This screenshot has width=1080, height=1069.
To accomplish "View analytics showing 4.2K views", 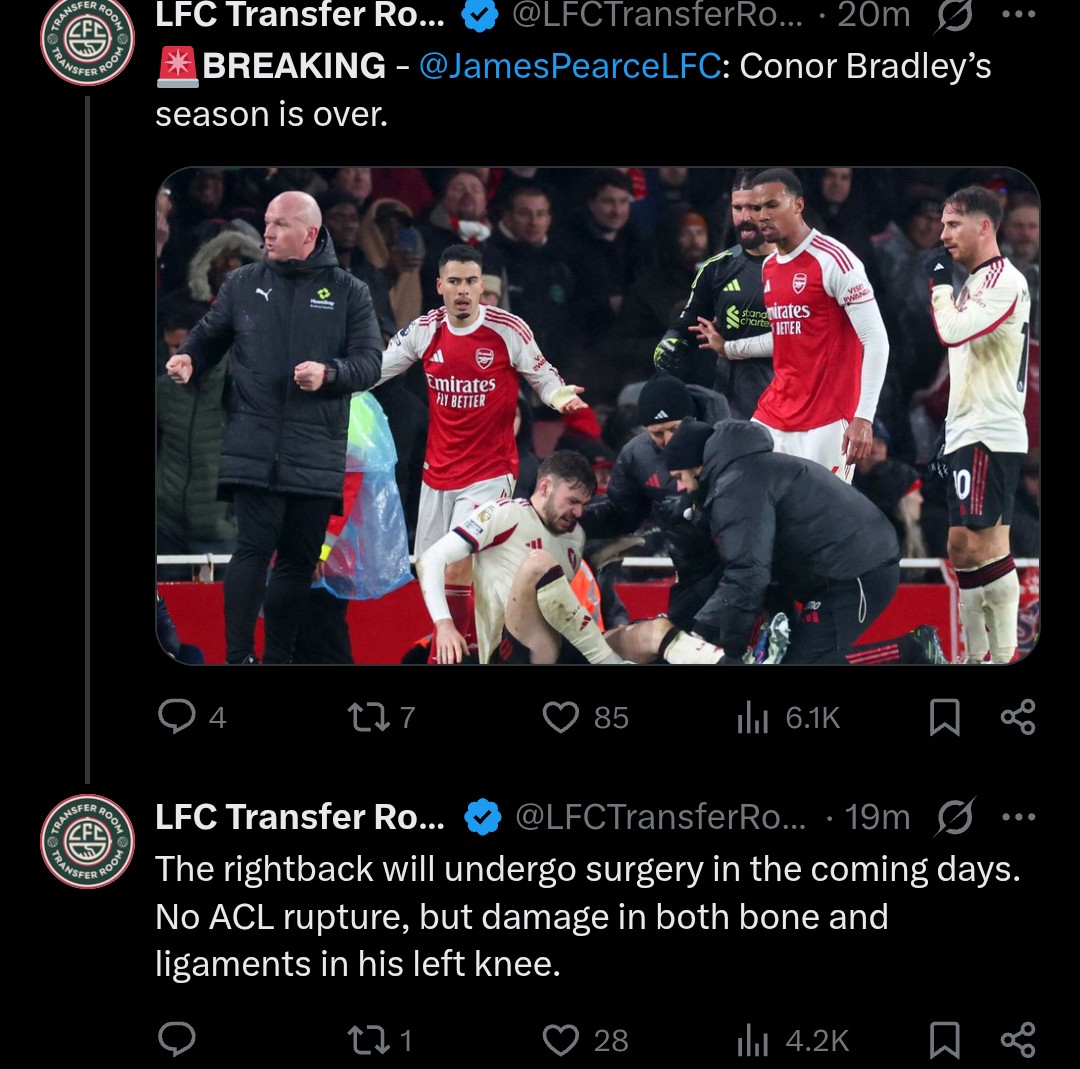I will point(750,1040).
